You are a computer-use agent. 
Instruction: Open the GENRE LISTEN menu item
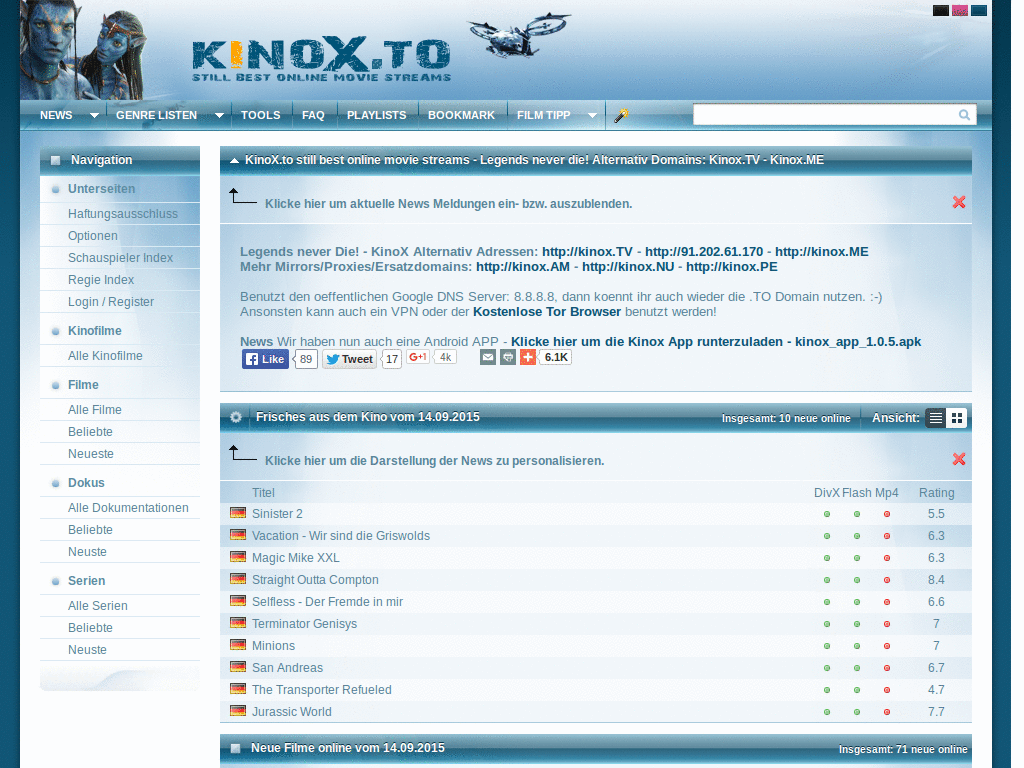[x=156, y=115]
